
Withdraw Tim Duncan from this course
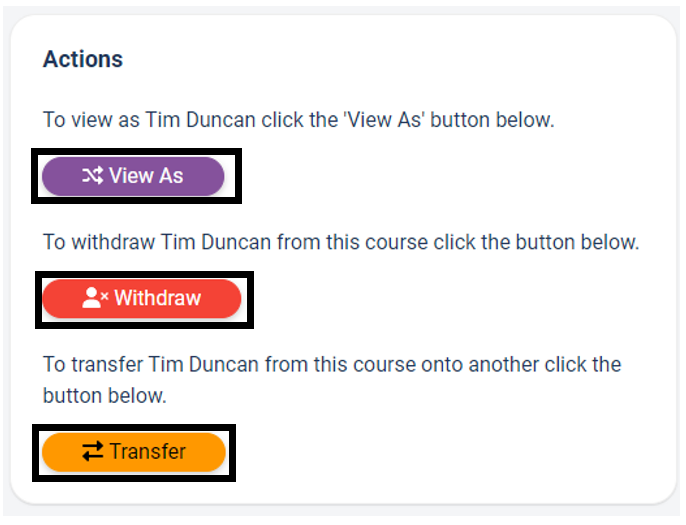click(141, 298)
